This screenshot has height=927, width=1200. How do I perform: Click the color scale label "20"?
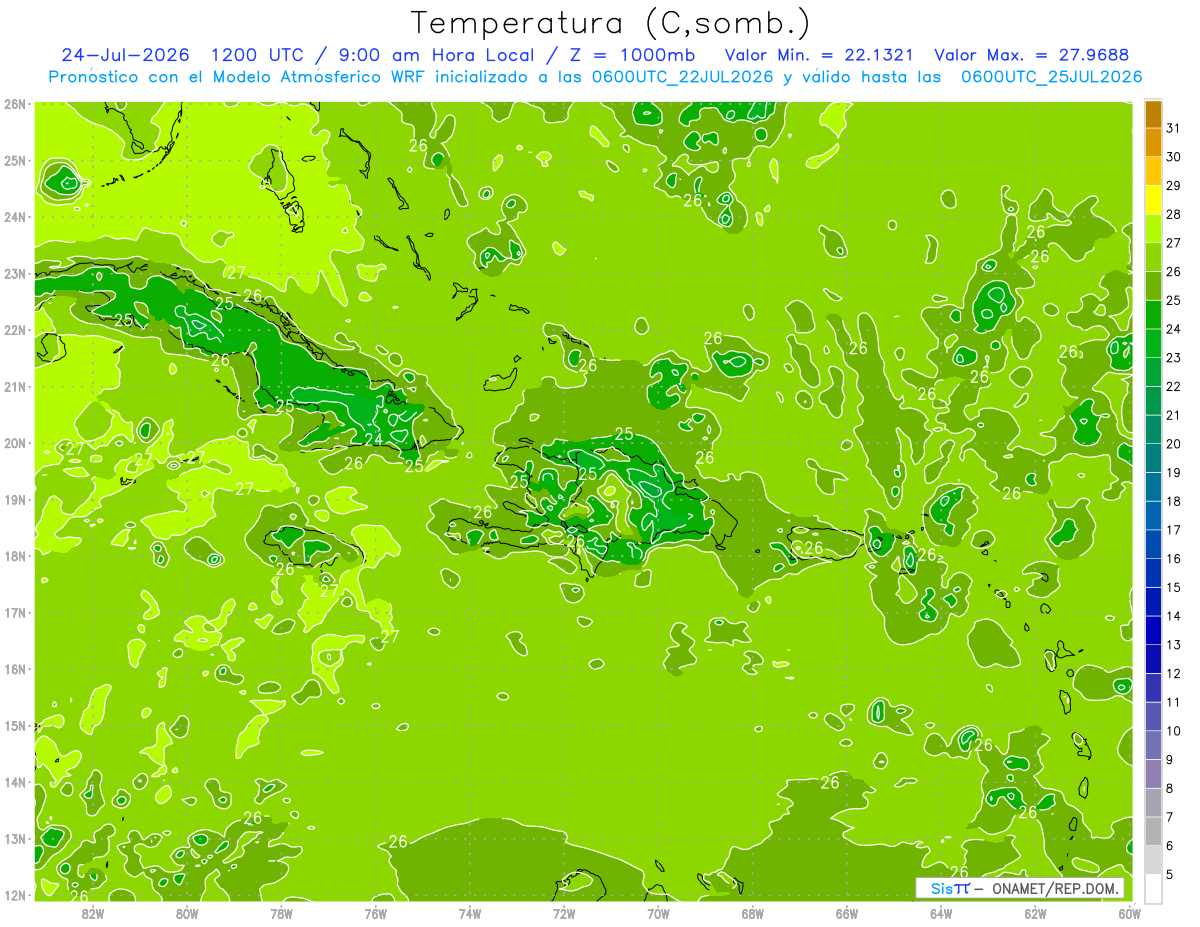(x=1173, y=444)
